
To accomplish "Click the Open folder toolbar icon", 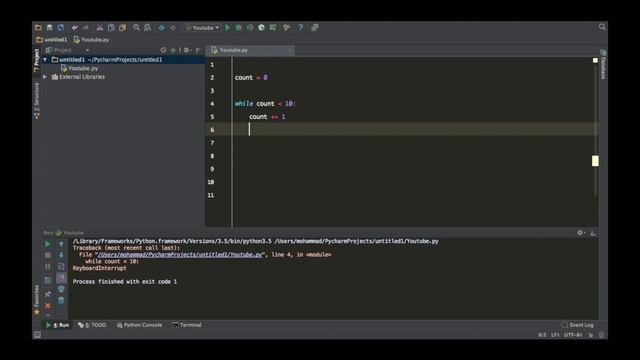I will (x=38, y=28).
